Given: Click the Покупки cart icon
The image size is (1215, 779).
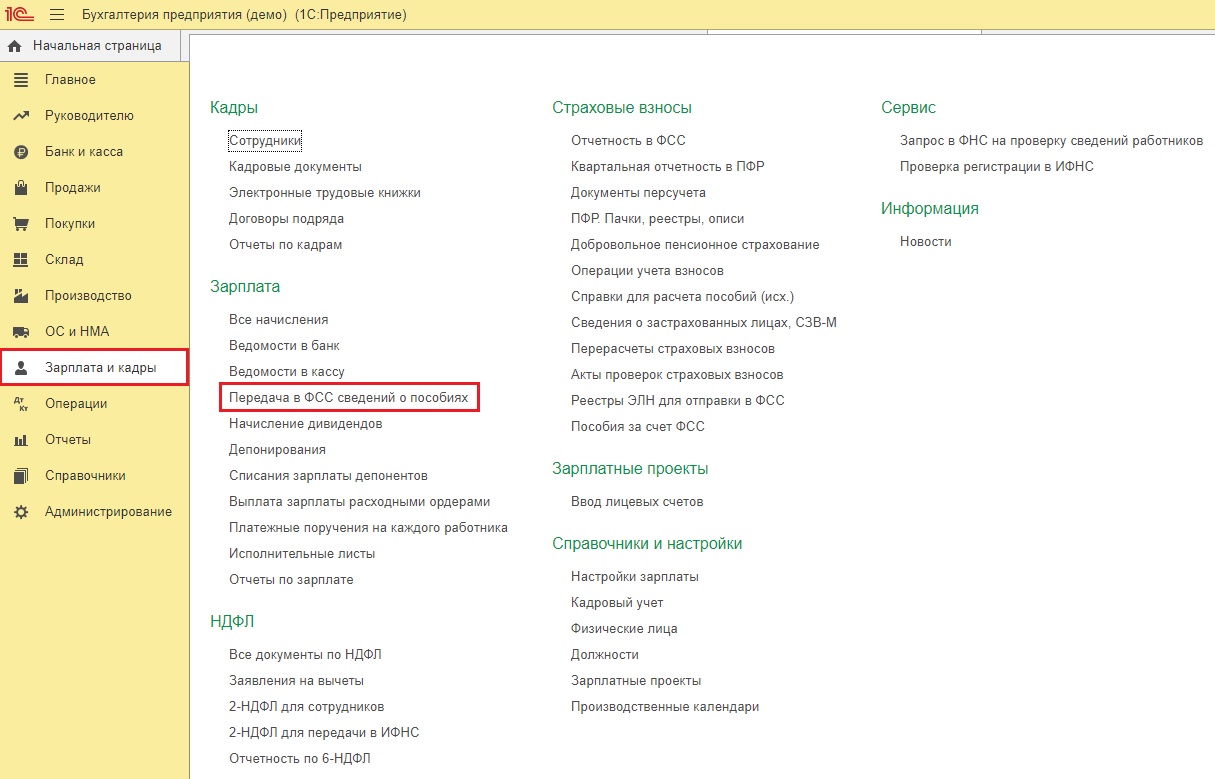Looking at the screenshot, I should (x=21, y=224).
